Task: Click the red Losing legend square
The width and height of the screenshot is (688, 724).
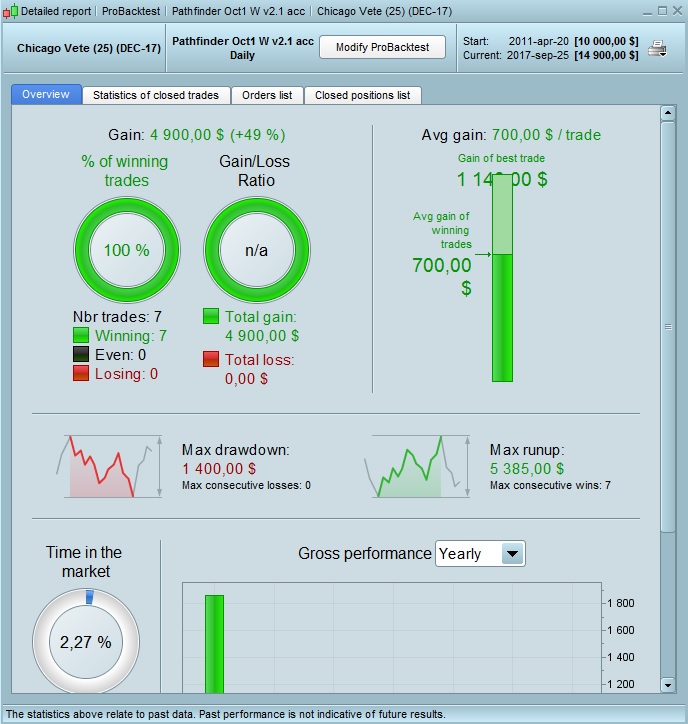Action: coord(81,373)
